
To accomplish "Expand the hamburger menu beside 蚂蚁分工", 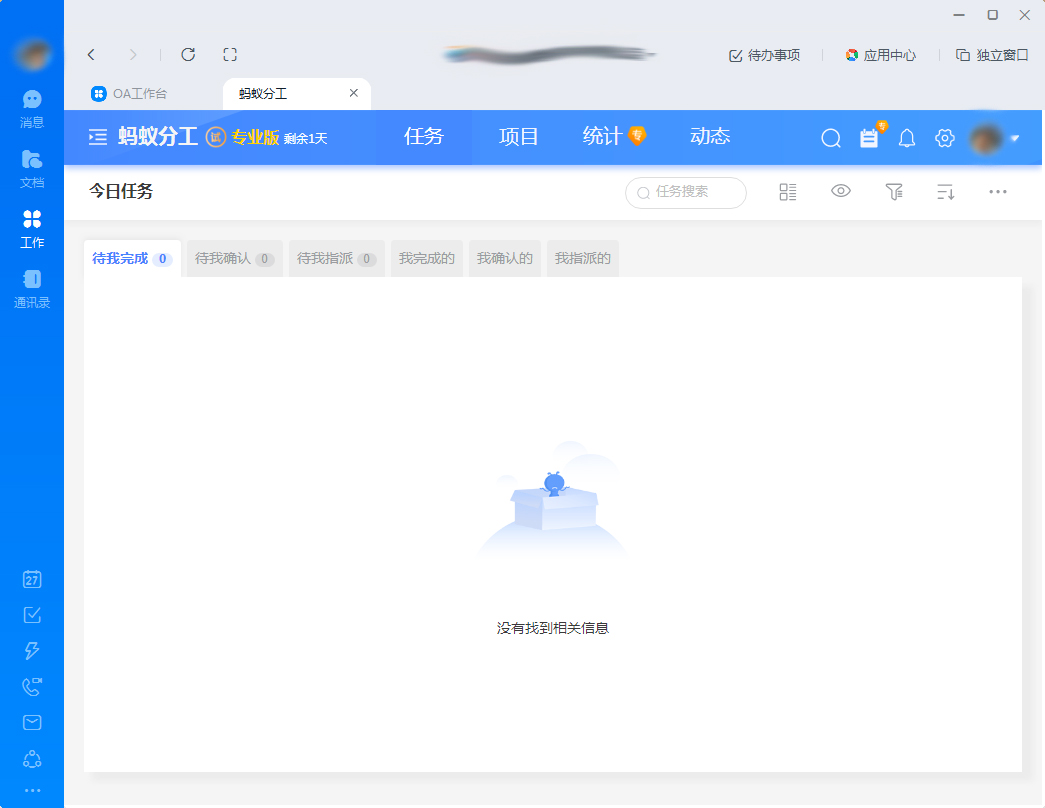I will (97, 137).
